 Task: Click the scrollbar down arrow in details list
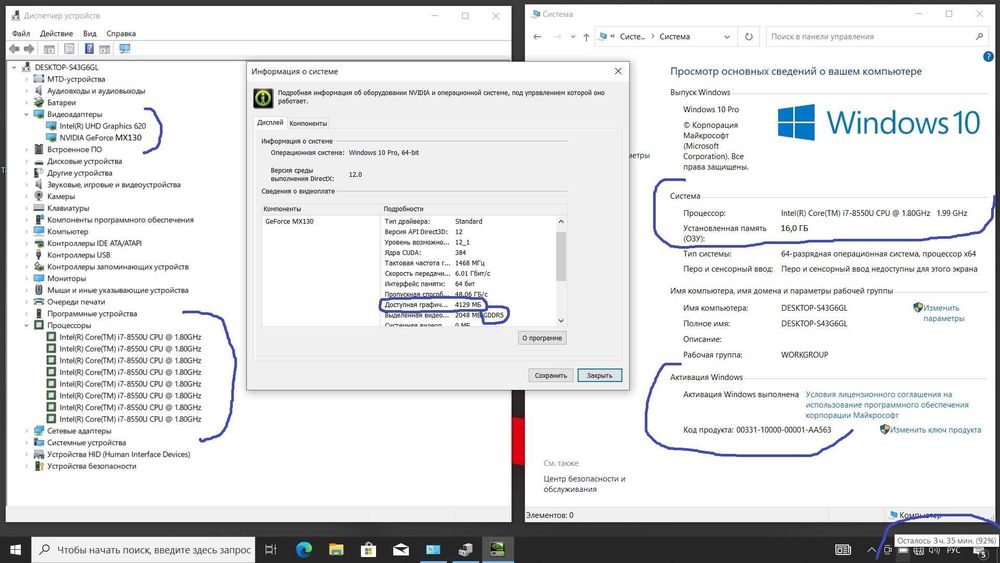[561, 321]
